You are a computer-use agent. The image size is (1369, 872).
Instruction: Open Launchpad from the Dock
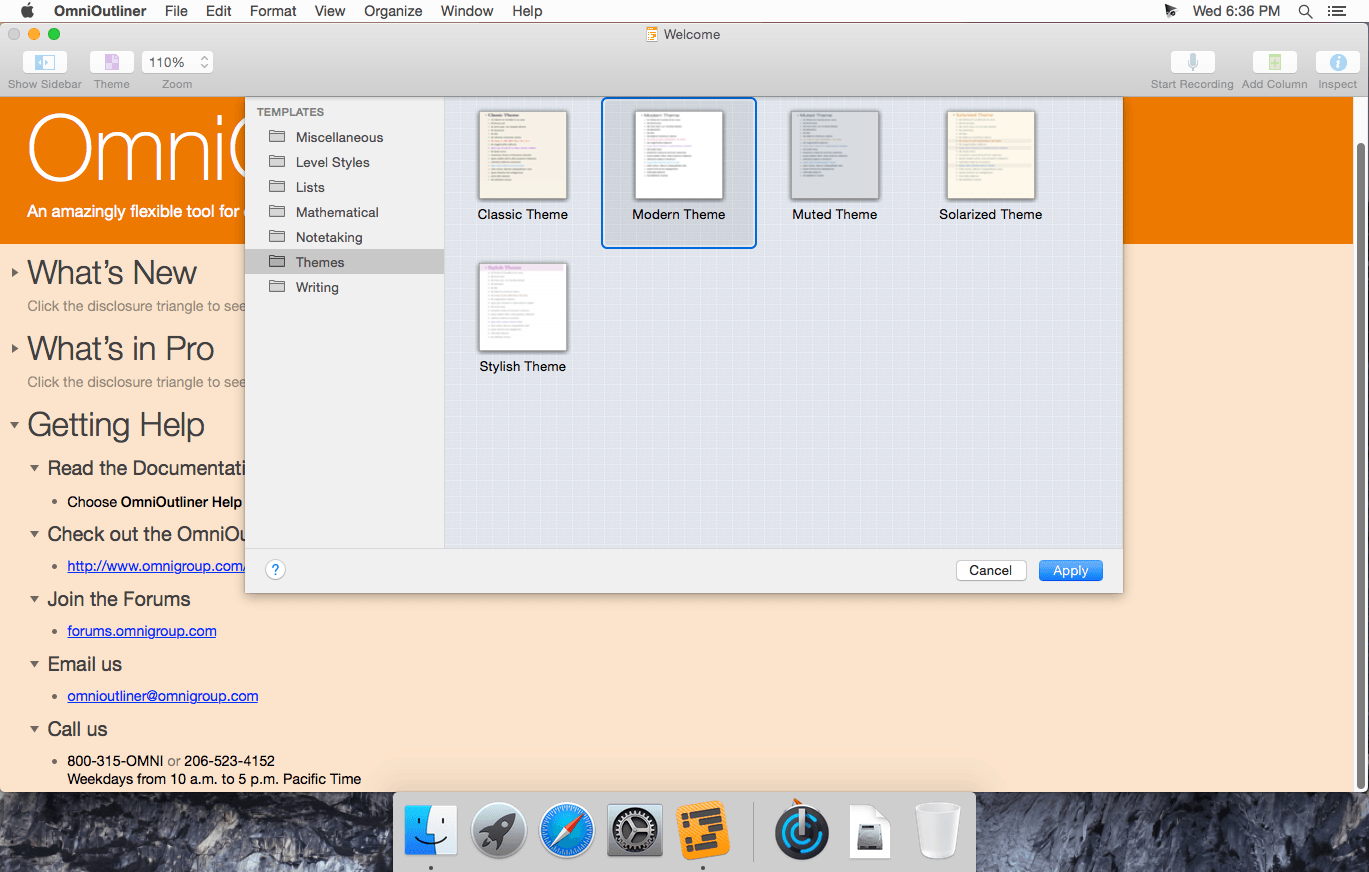(499, 831)
